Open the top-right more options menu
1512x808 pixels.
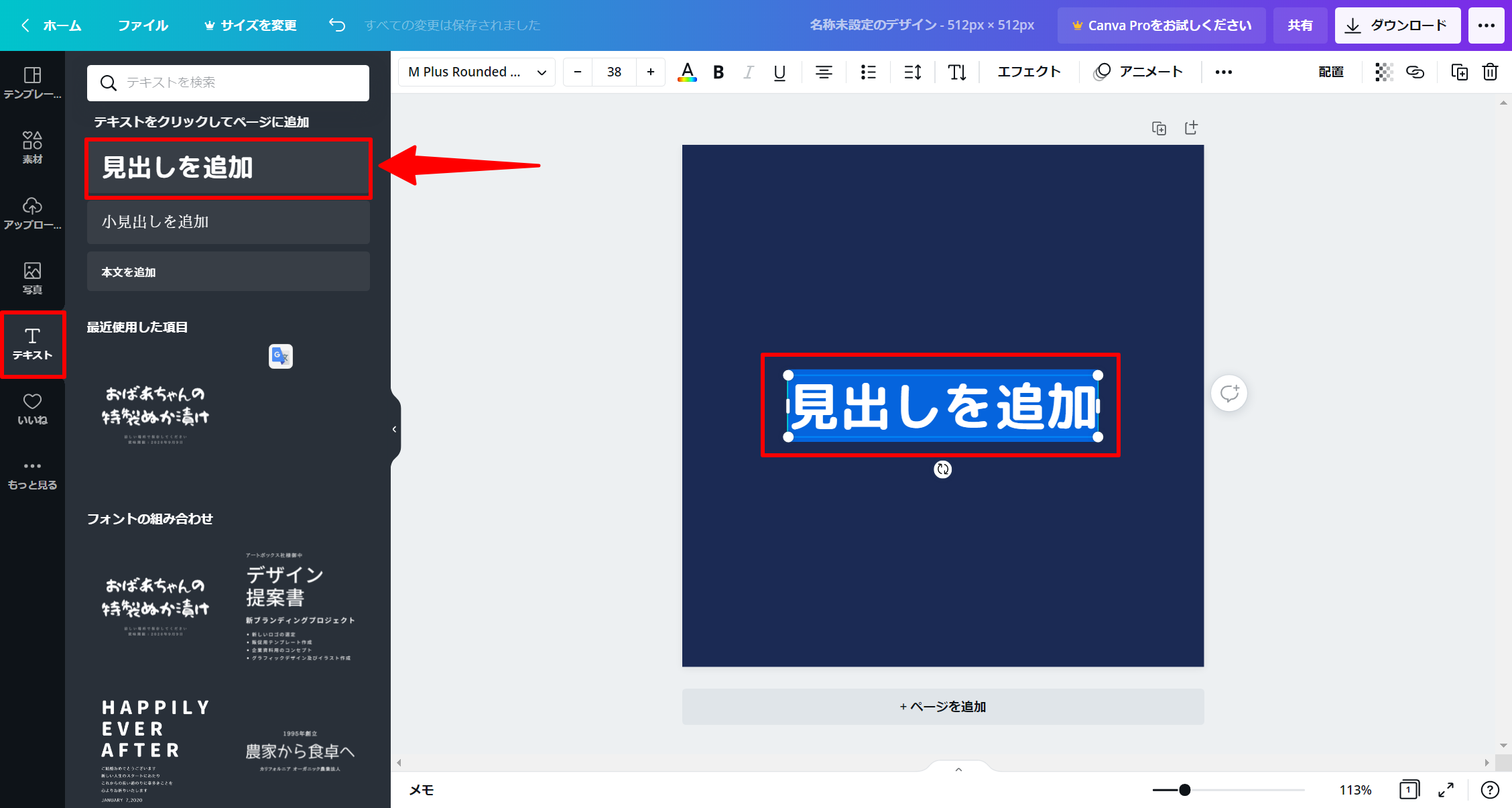pyautogui.click(x=1486, y=25)
